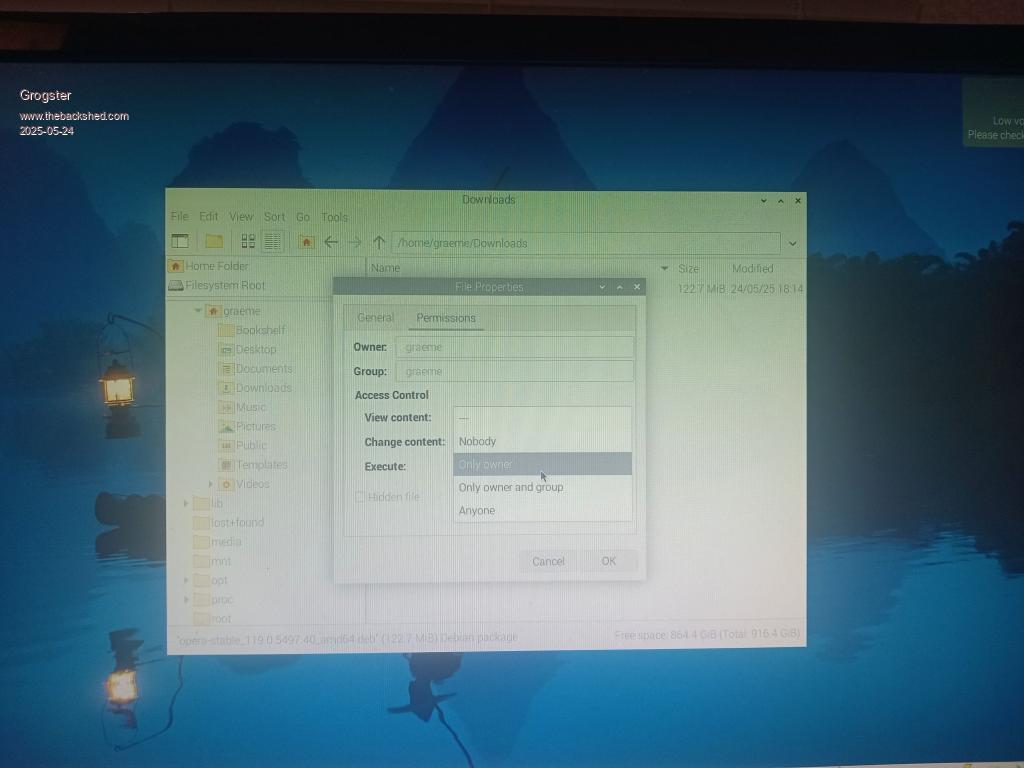
Task: Select 'Only owner and group' option
Action: [x=511, y=487]
